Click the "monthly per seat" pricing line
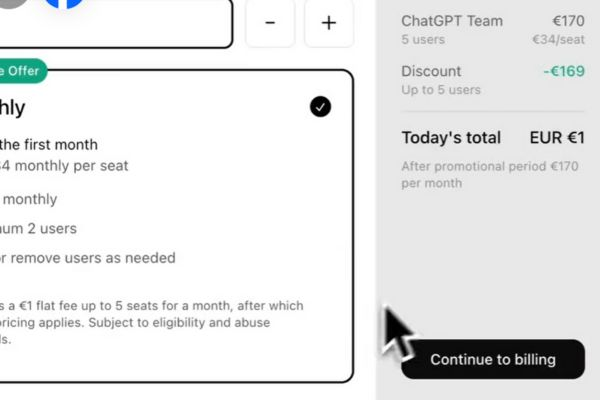This screenshot has width=600, height=400. [64, 166]
